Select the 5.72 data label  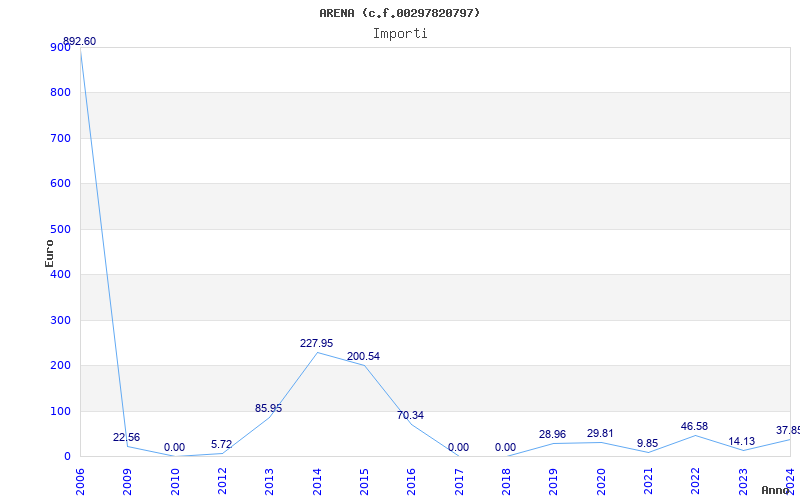click(x=221, y=444)
